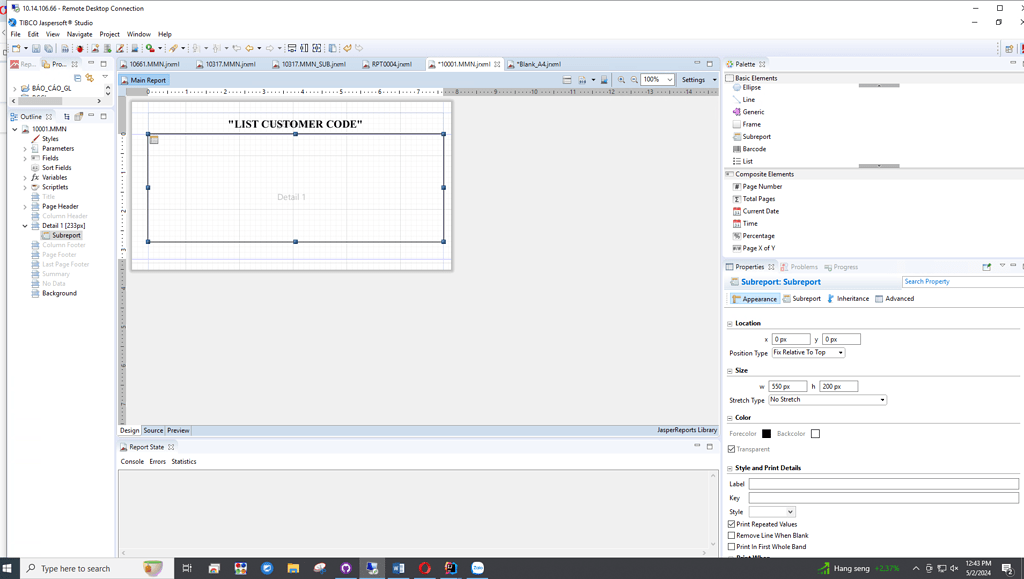
Task: Open File Explorer from the taskbar
Action: click(293, 569)
